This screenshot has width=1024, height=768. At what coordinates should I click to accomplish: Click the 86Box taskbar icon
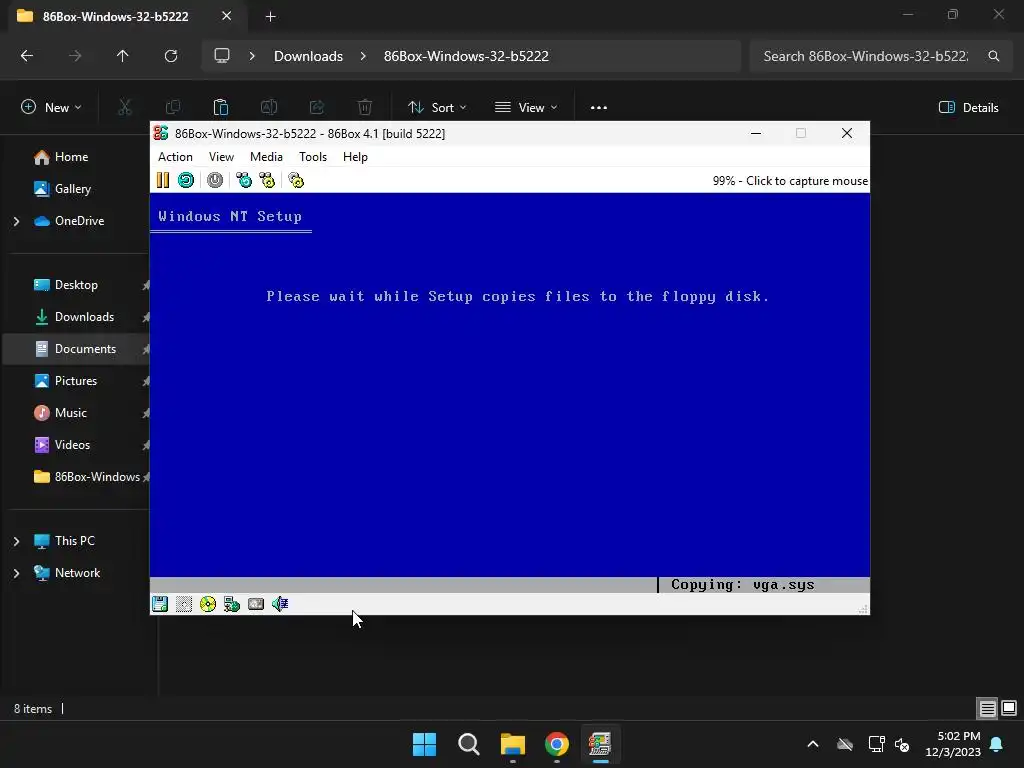(600, 744)
